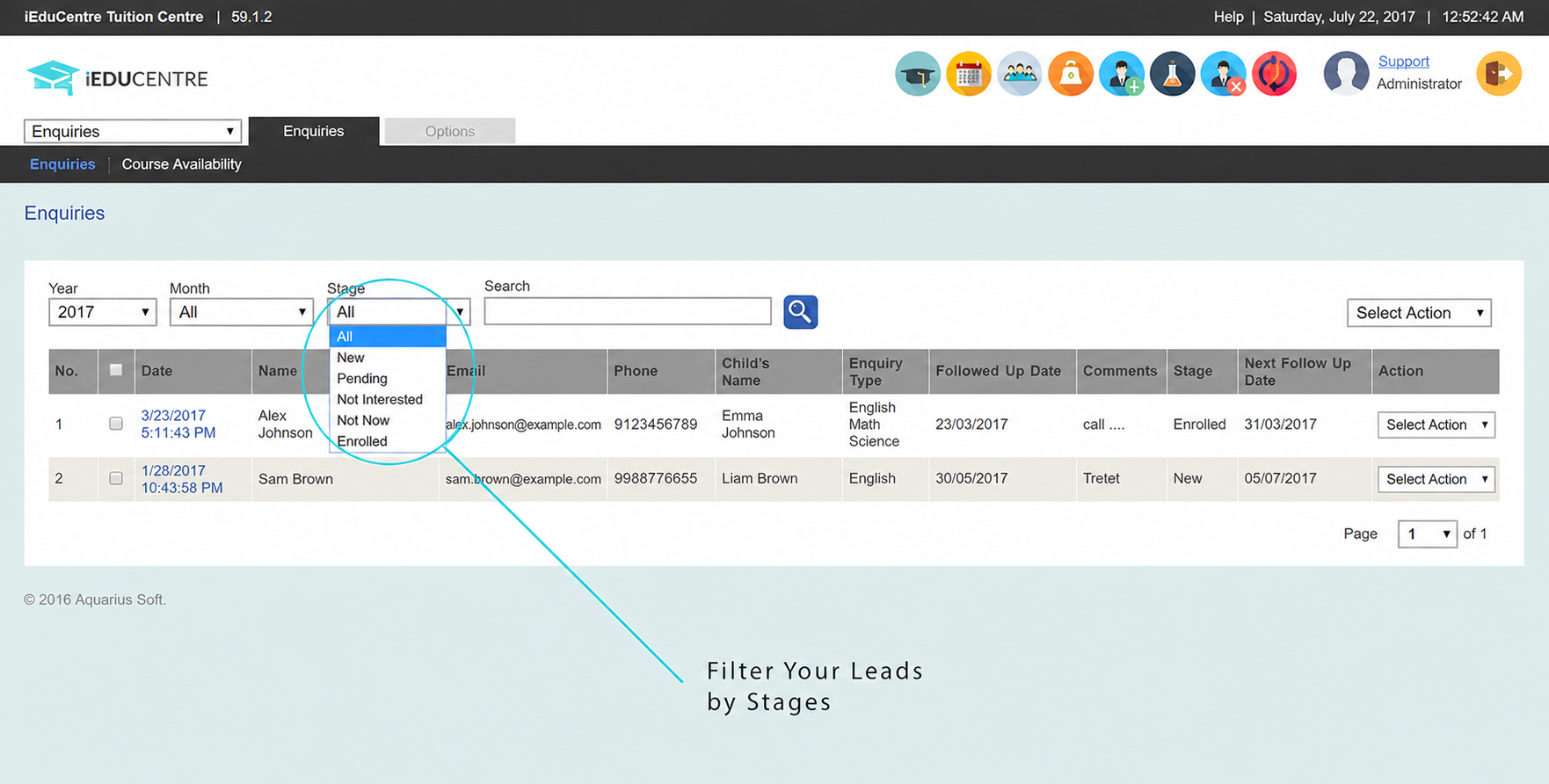This screenshot has height=784, width=1549.
Task: Click phone number 9123456789
Action: [x=656, y=425]
